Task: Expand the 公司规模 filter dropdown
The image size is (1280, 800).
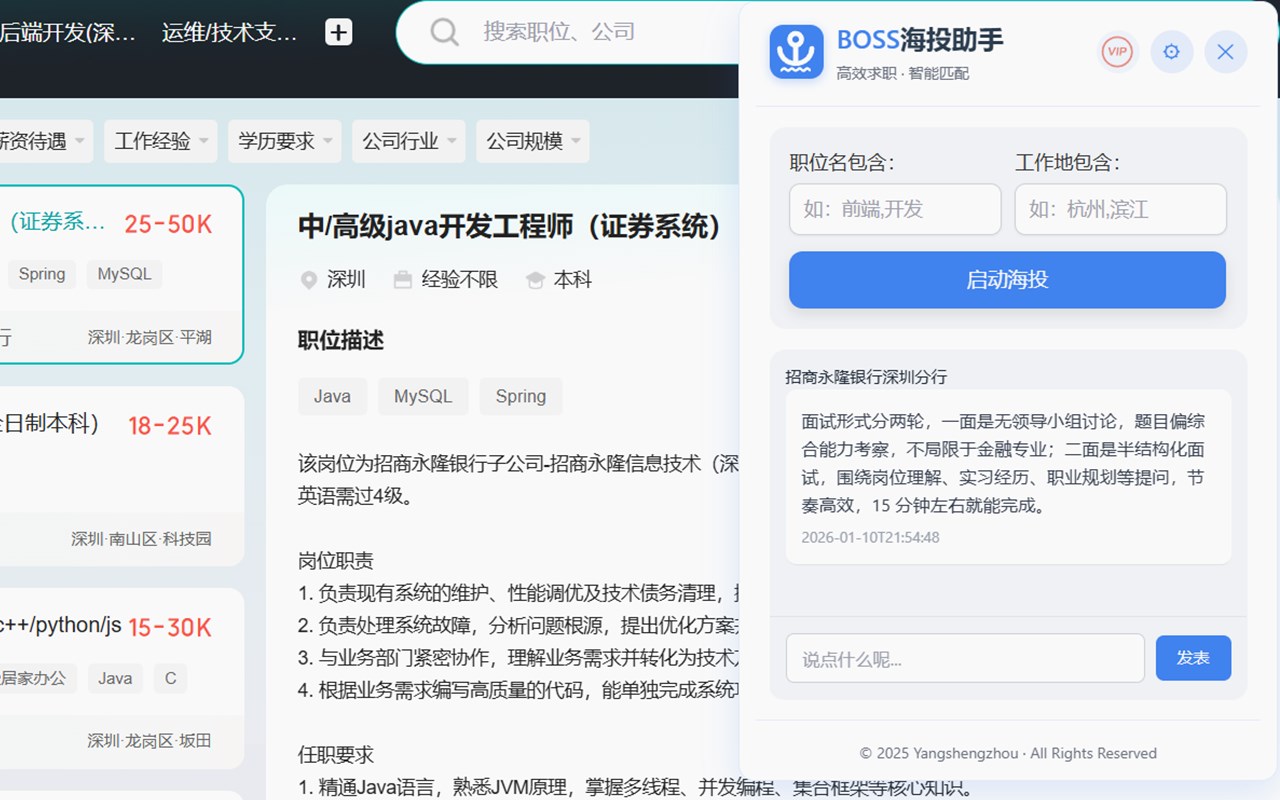Action: coord(533,141)
